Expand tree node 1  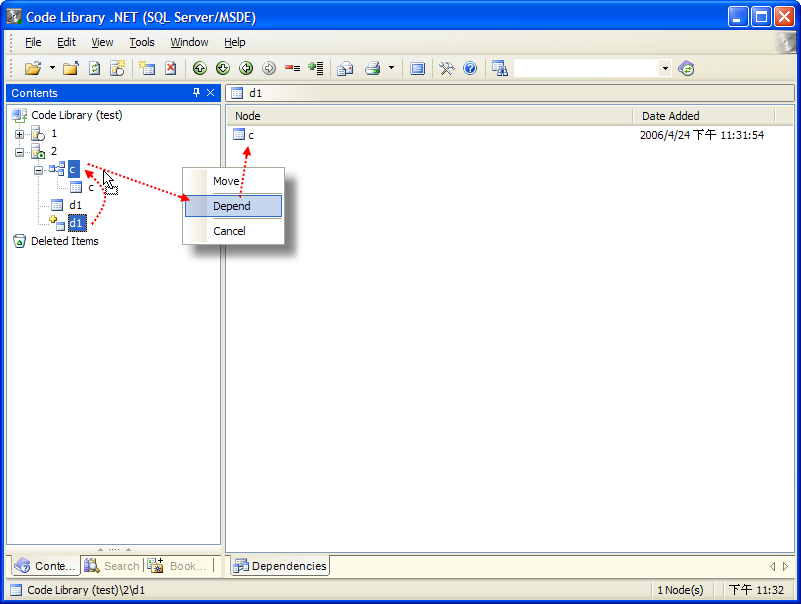(19, 134)
